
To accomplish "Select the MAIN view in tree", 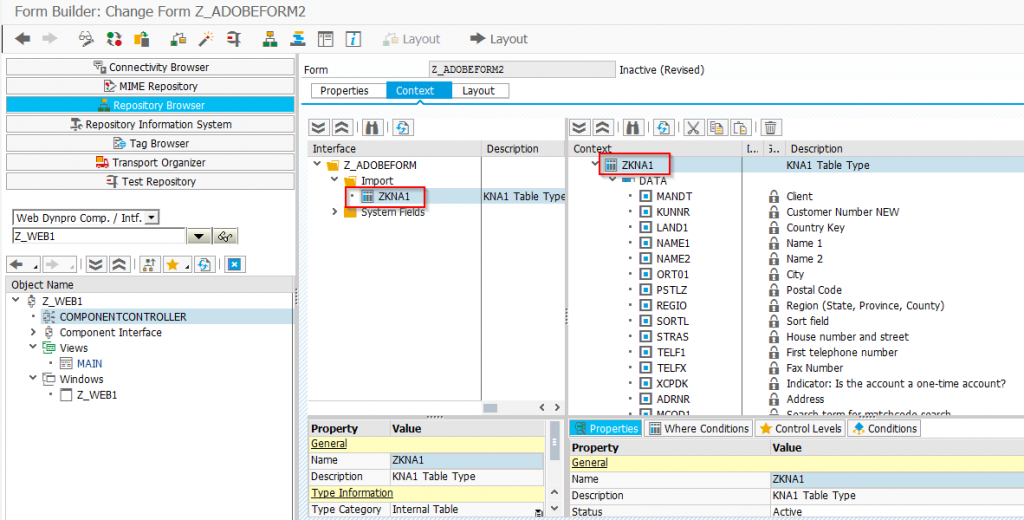I will tap(89, 363).
